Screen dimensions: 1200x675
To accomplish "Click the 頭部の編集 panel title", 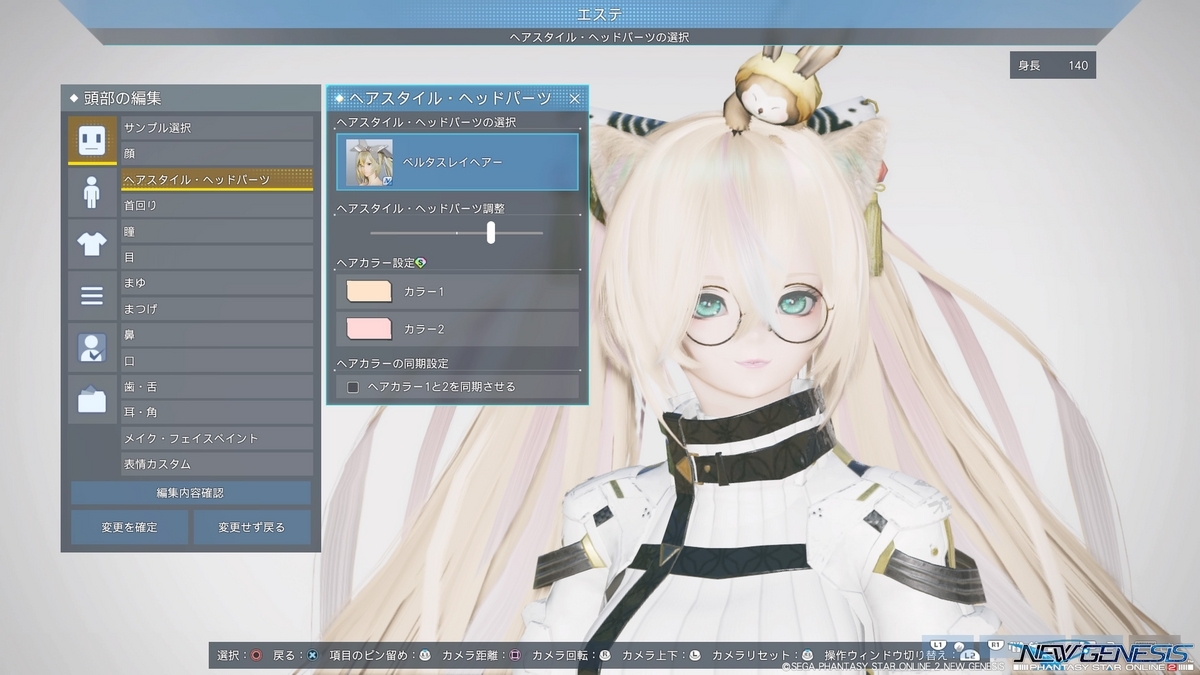I will 124,98.
